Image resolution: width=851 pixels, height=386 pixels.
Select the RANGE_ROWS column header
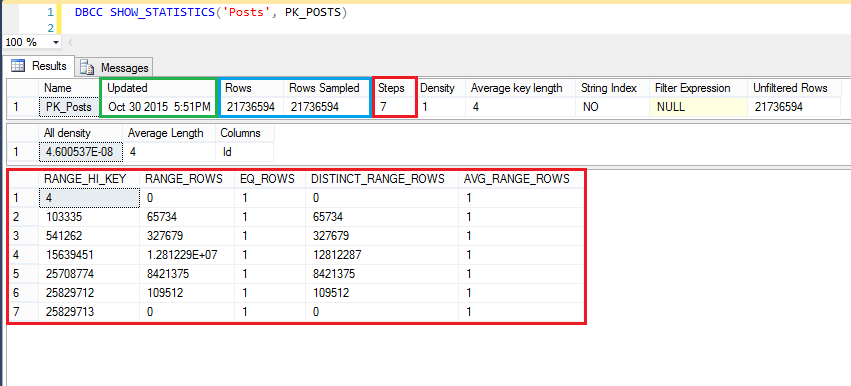pyautogui.click(x=188, y=180)
